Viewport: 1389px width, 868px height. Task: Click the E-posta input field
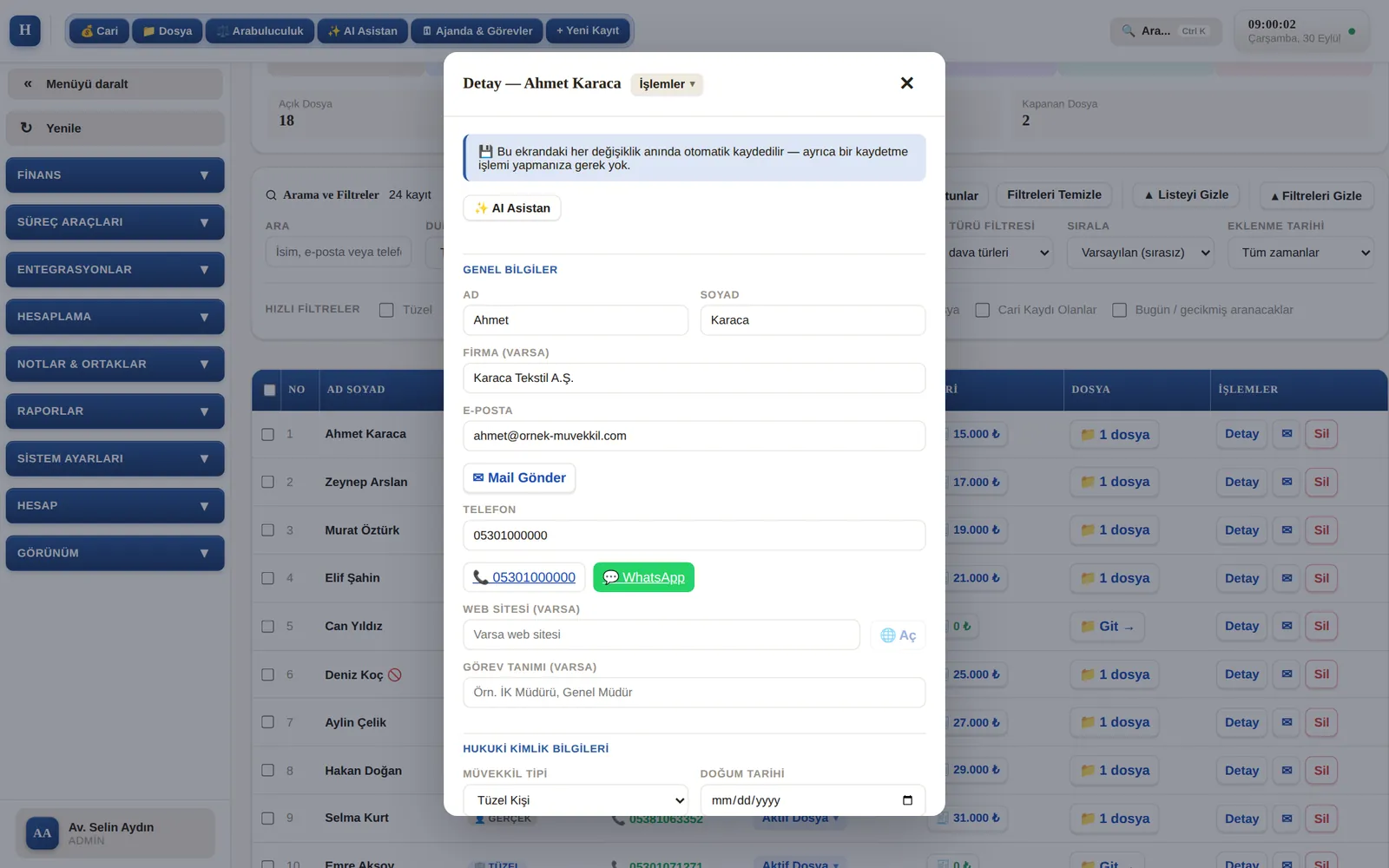coord(694,436)
